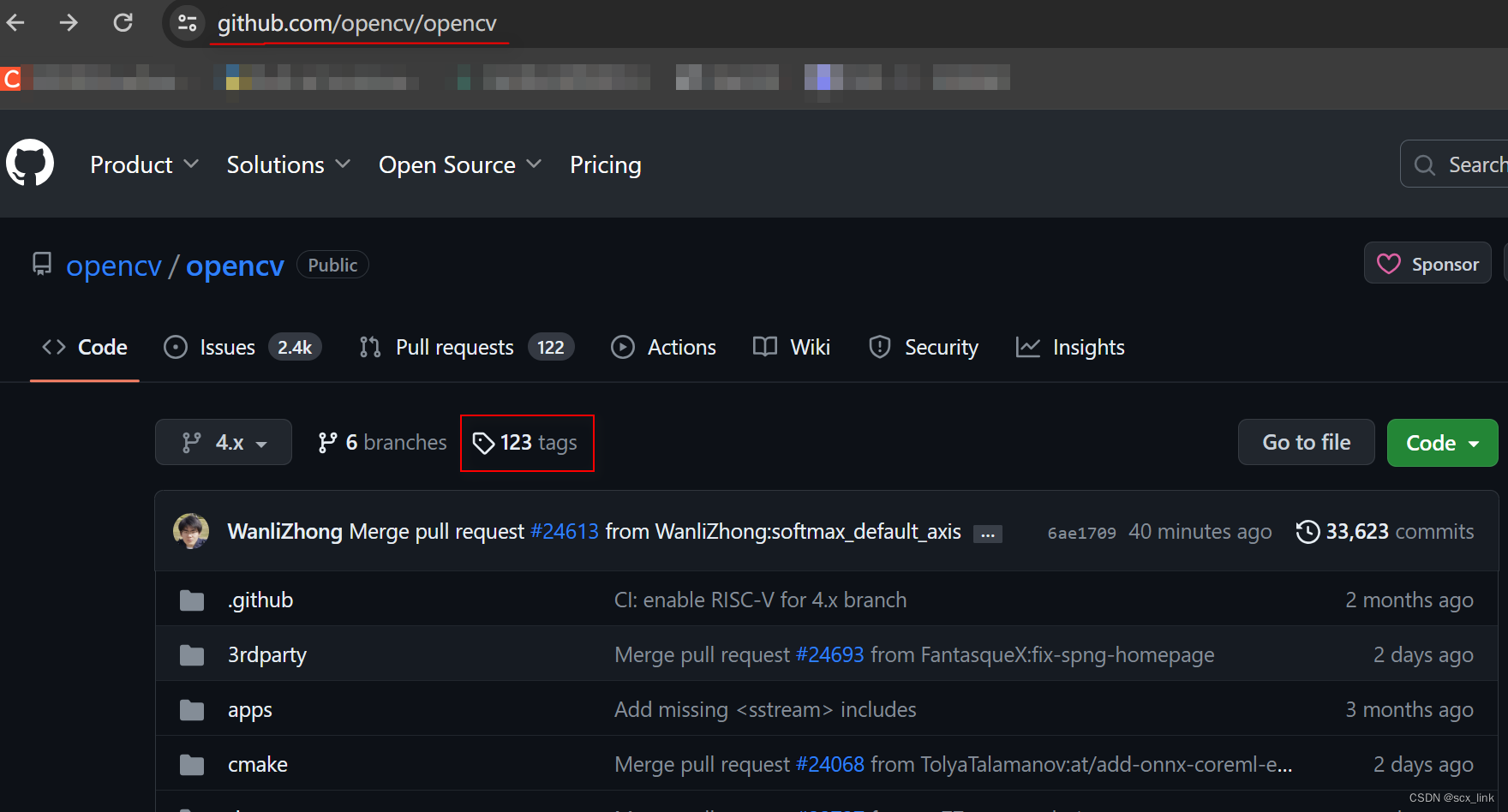Open the Security tab
The width and height of the screenshot is (1508, 812).
[923, 347]
